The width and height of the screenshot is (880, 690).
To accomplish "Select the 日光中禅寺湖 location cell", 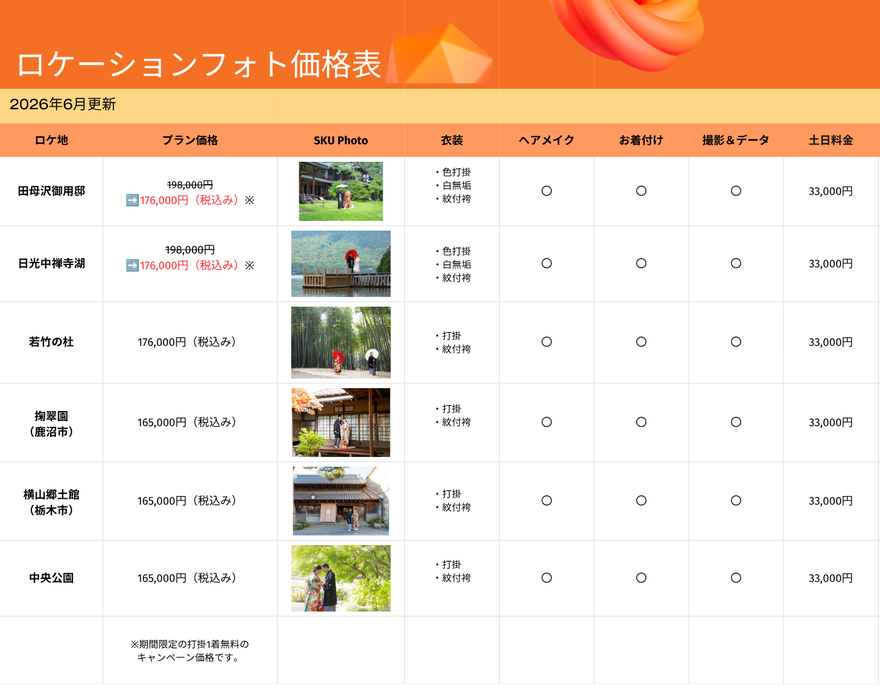I will point(52,263).
